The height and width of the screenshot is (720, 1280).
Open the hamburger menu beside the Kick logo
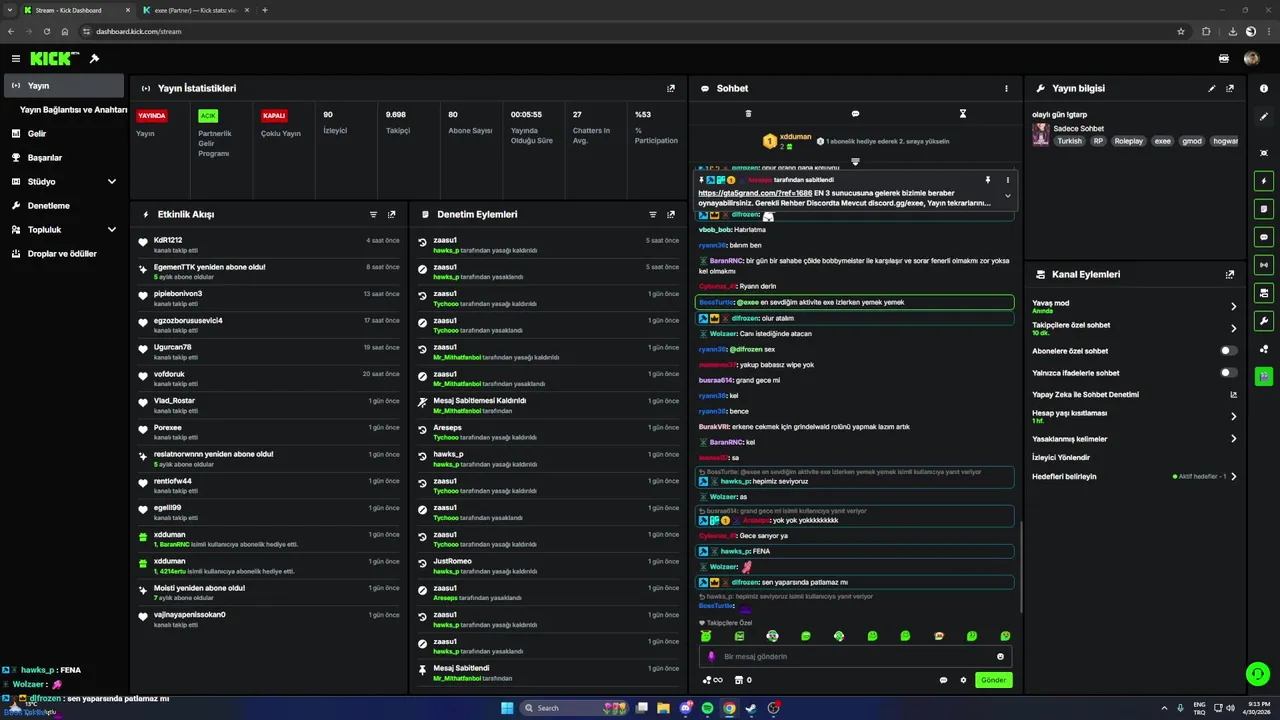[15, 59]
